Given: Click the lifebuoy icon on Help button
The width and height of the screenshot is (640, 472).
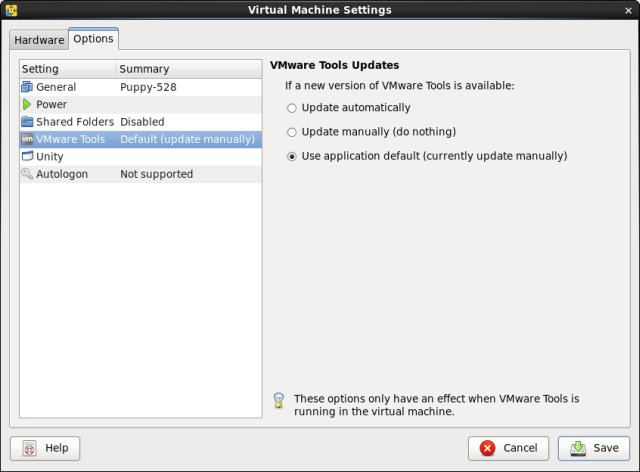Looking at the screenshot, I should point(30,448).
